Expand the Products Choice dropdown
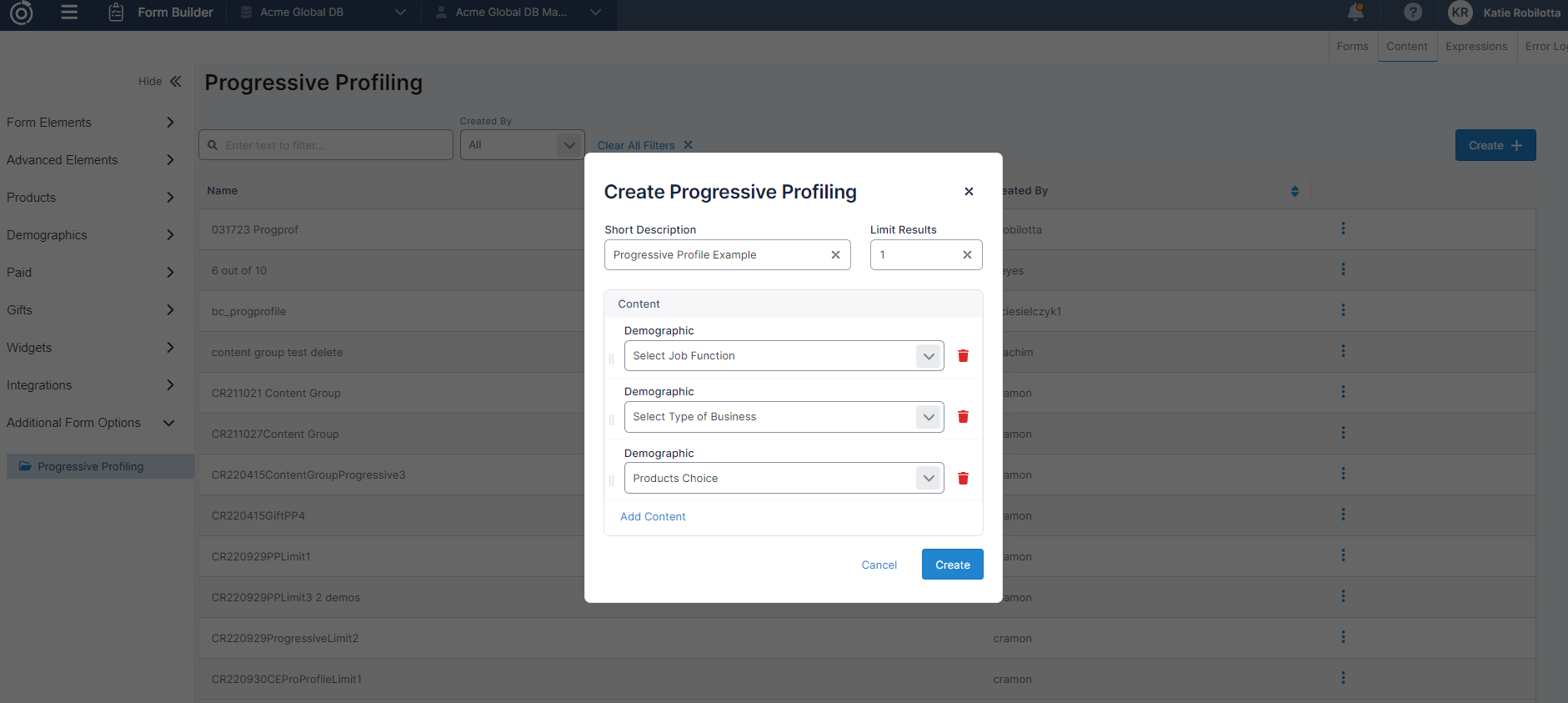This screenshot has height=703, width=1568. (929, 479)
